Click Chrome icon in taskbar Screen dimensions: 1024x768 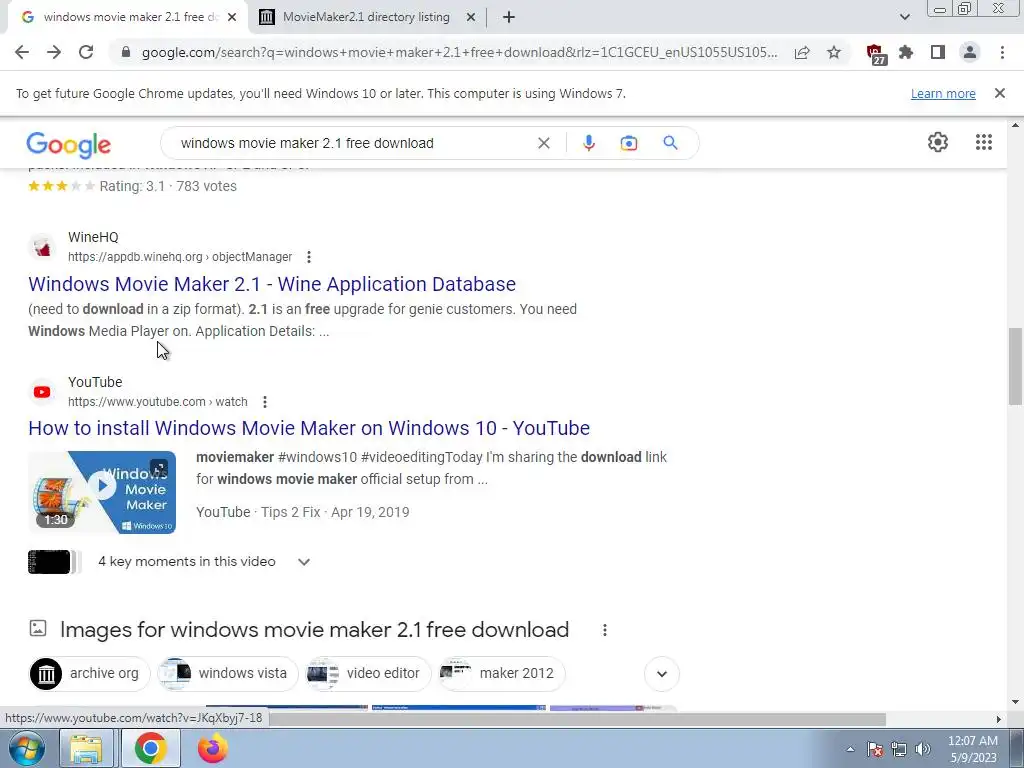tap(150, 748)
